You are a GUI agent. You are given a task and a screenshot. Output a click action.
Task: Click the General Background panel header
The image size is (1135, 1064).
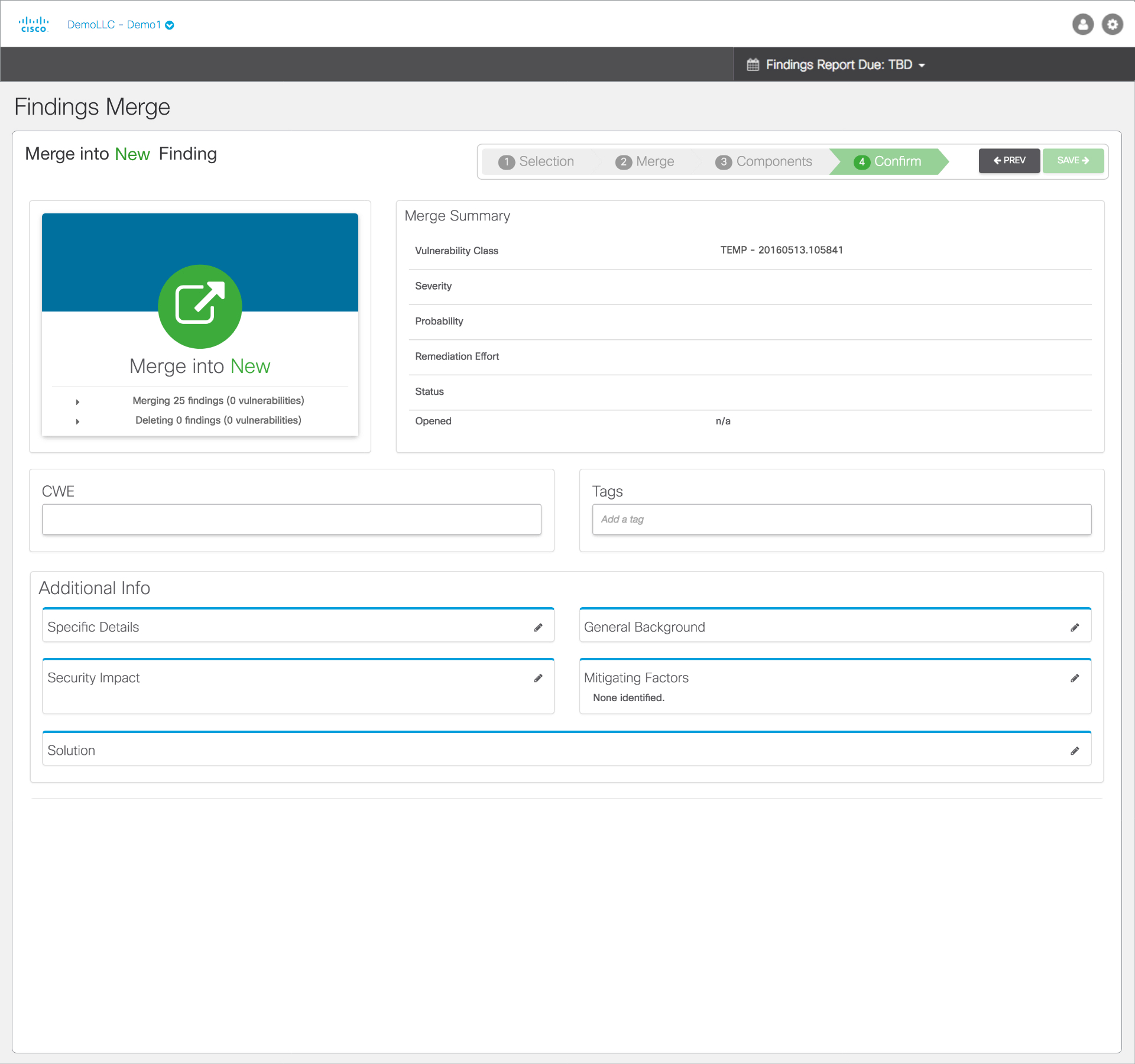click(x=644, y=627)
